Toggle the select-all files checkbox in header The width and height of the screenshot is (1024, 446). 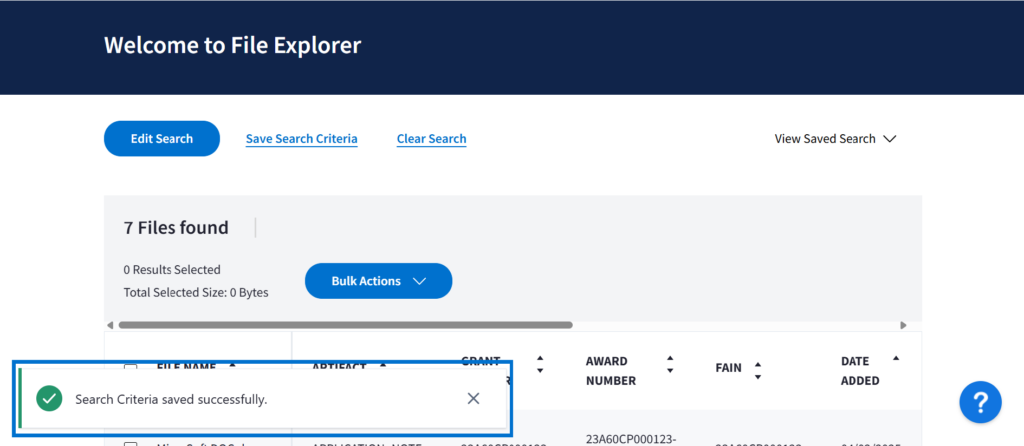tap(131, 367)
